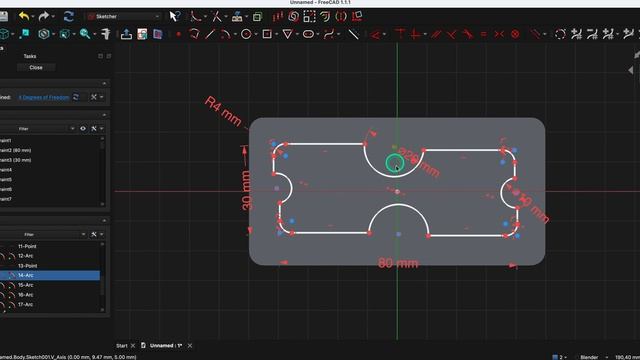Image resolution: width=640 pixels, height=360 pixels.
Task: Click the Trim edge tool icon
Action: coord(217,16)
